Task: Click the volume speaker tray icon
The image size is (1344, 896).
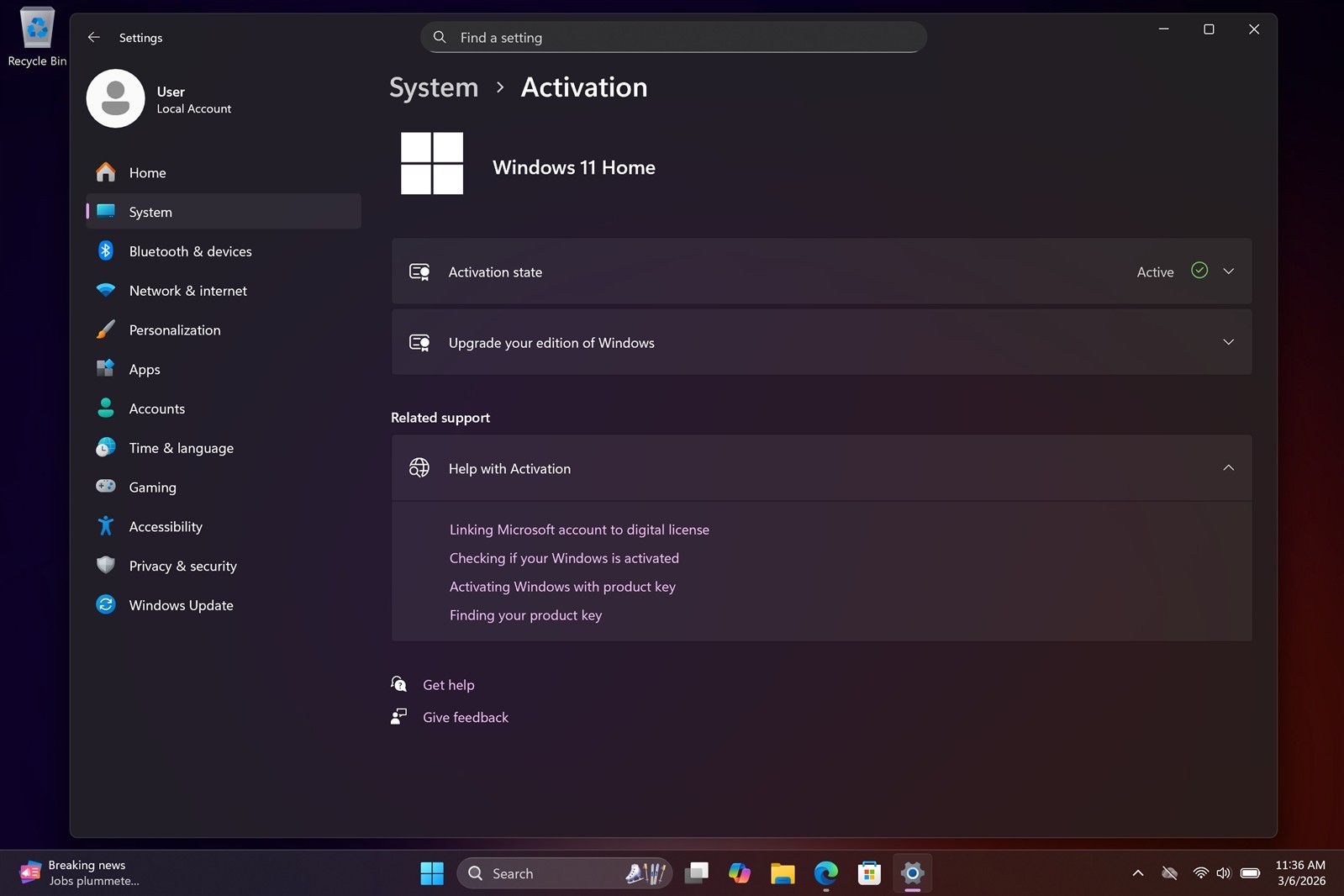Action: coord(1223,873)
